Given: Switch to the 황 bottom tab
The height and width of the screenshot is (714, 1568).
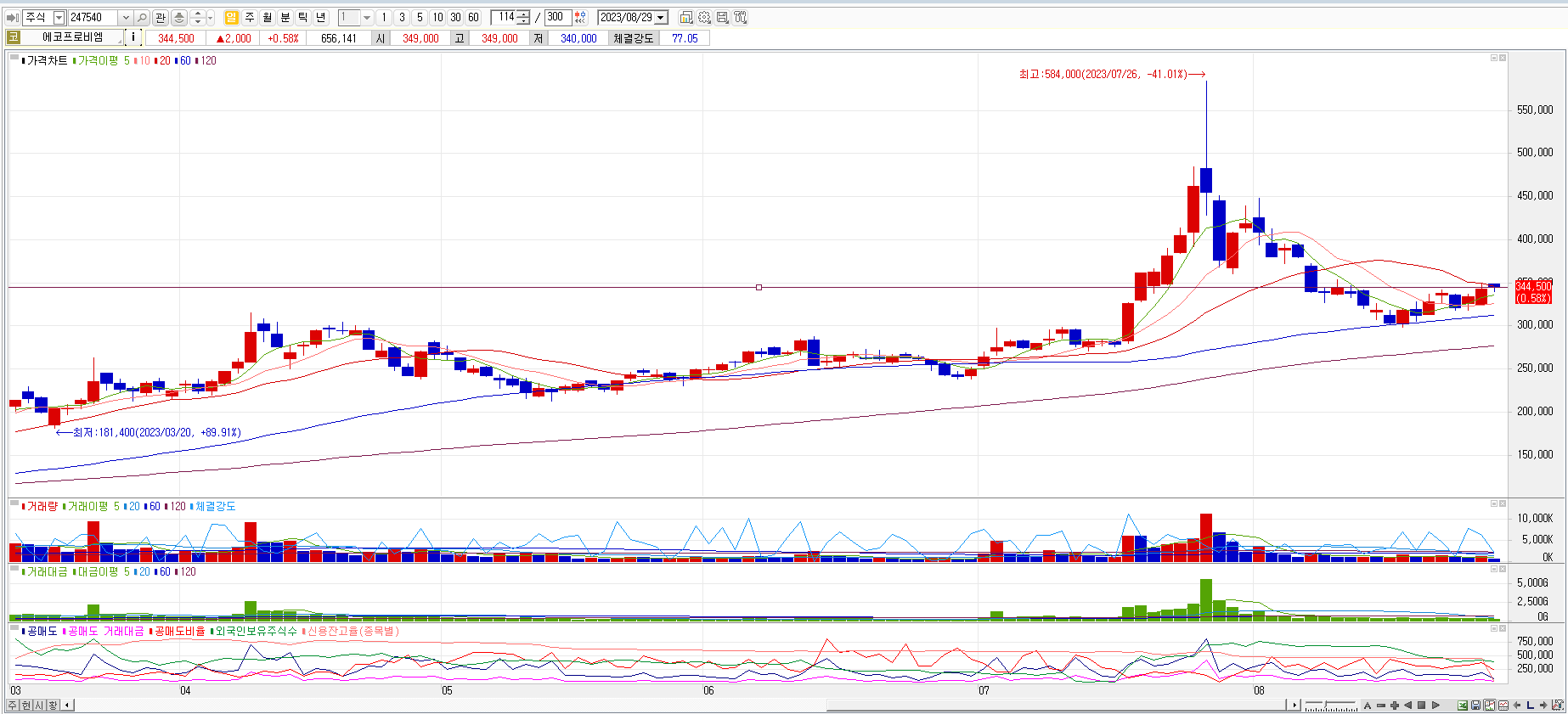Looking at the screenshot, I should point(54,705).
